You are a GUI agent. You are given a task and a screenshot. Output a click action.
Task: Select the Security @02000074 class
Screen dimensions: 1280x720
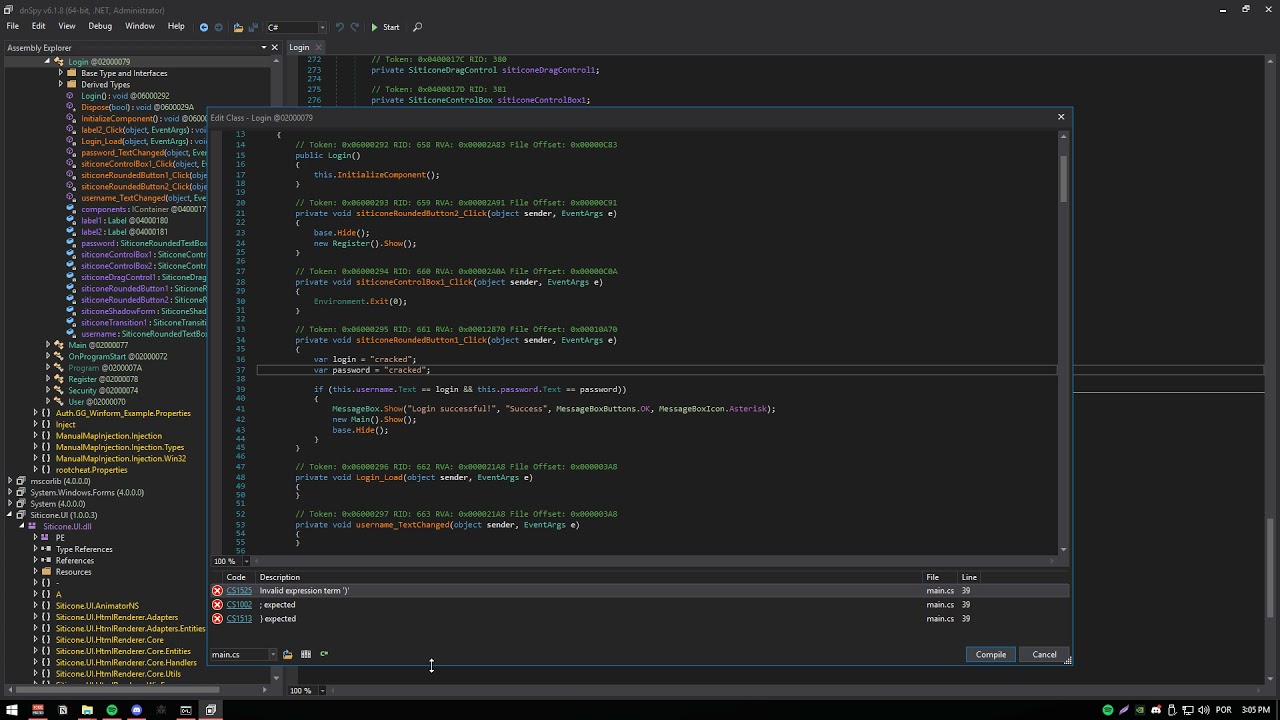103,390
